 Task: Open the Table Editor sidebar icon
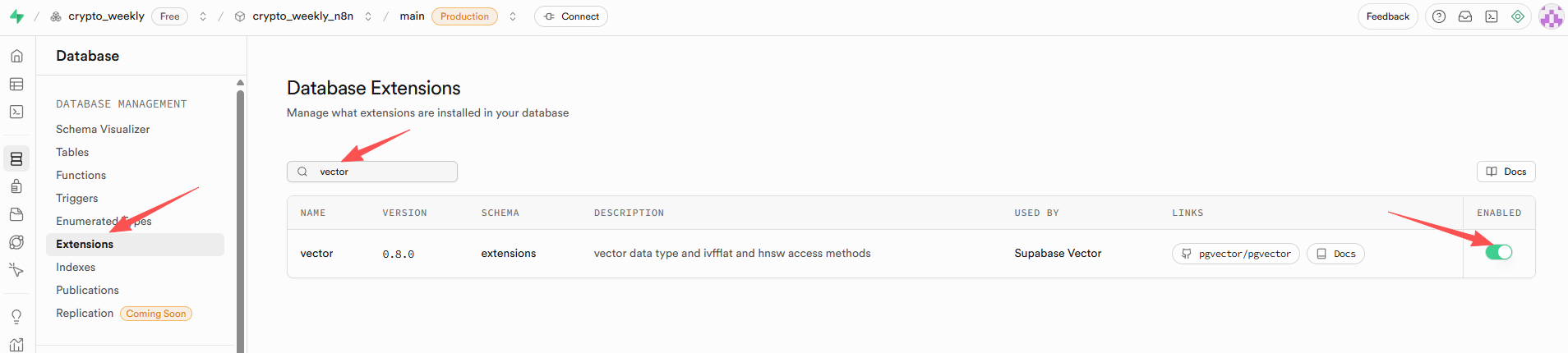(x=16, y=84)
